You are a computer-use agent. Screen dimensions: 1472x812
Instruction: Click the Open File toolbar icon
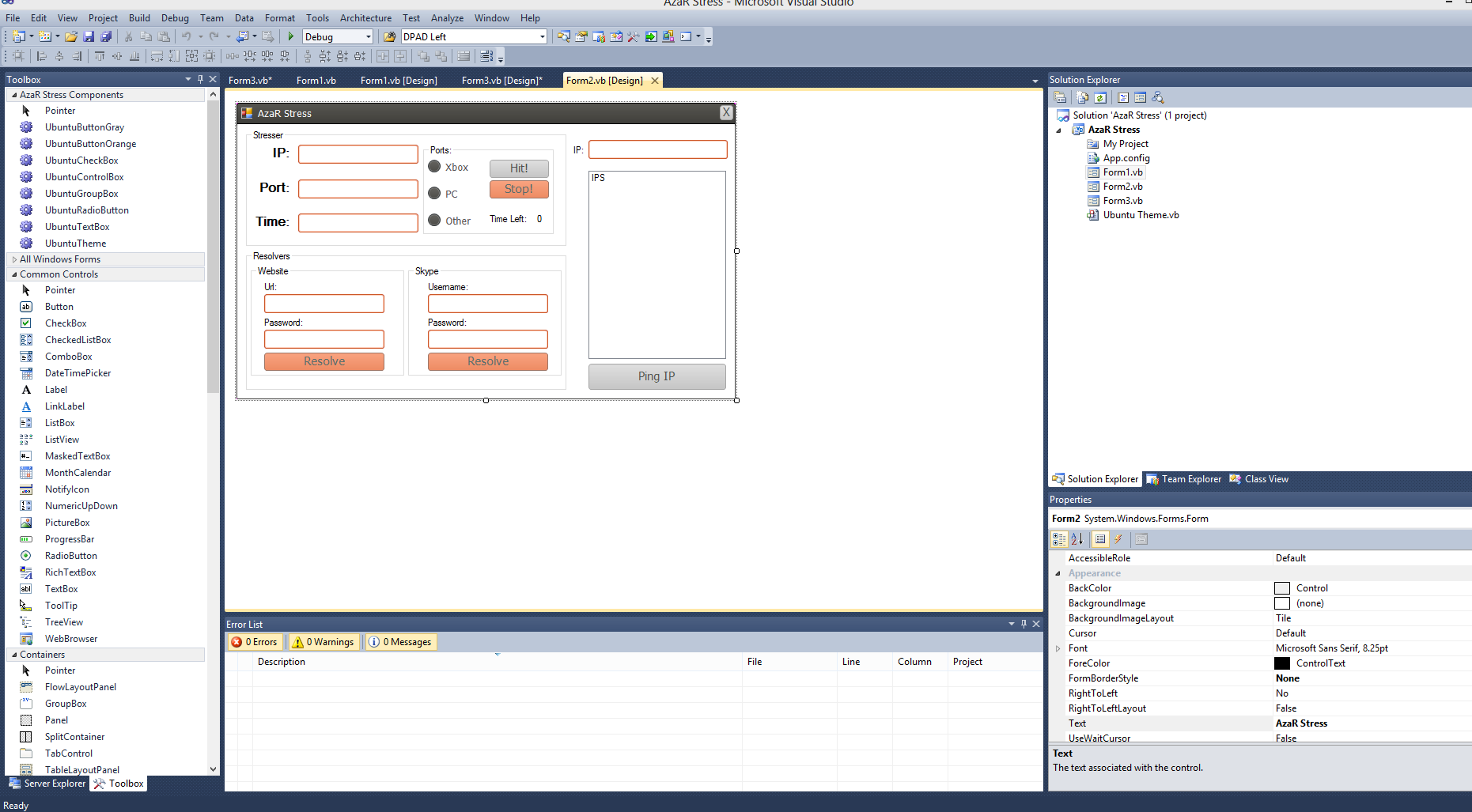pyautogui.click(x=71, y=36)
